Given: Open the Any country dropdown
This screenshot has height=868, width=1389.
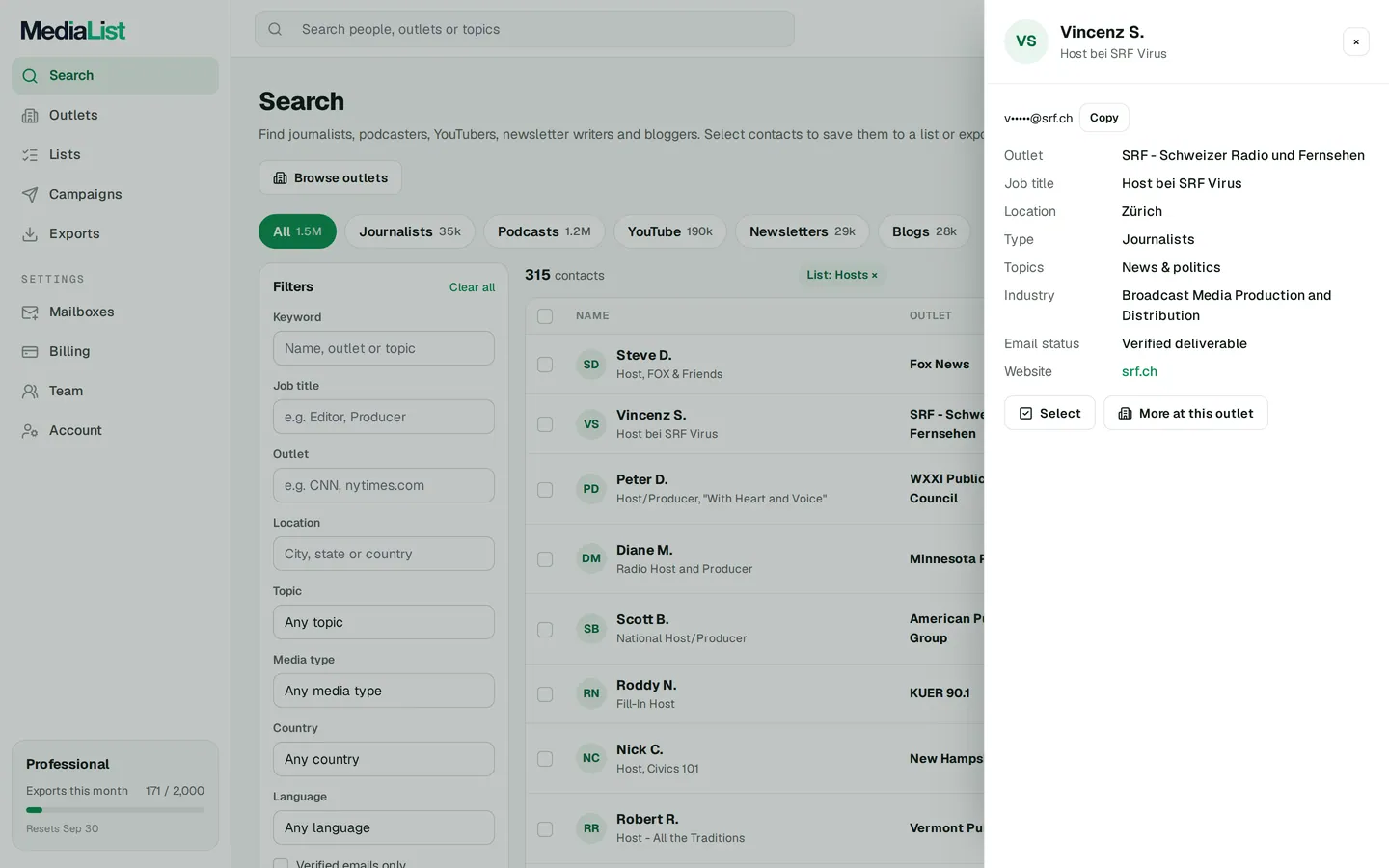Looking at the screenshot, I should pyautogui.click(x=384, y=759).
